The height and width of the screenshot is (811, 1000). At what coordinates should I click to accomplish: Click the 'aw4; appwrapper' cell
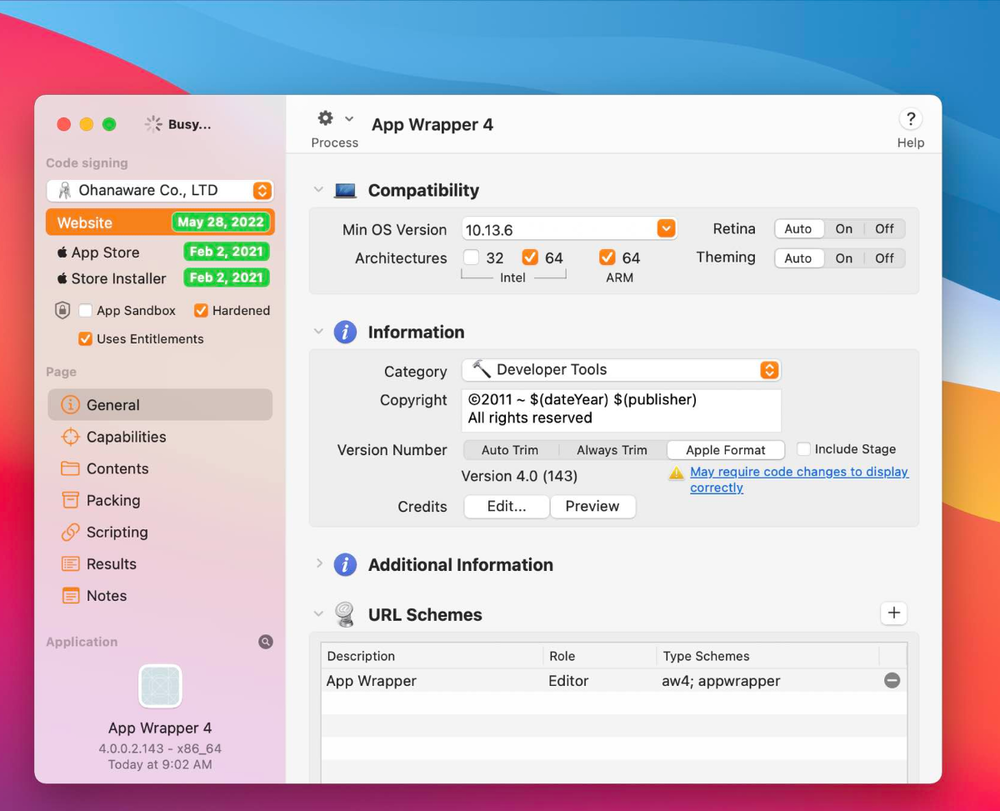(x=721, y=681)
